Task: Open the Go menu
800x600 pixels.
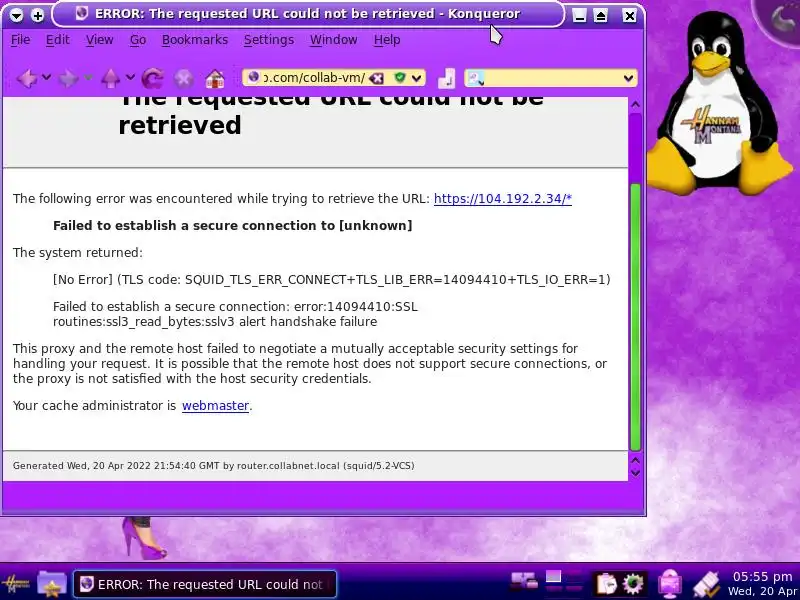Action: [x=138, y=40]
